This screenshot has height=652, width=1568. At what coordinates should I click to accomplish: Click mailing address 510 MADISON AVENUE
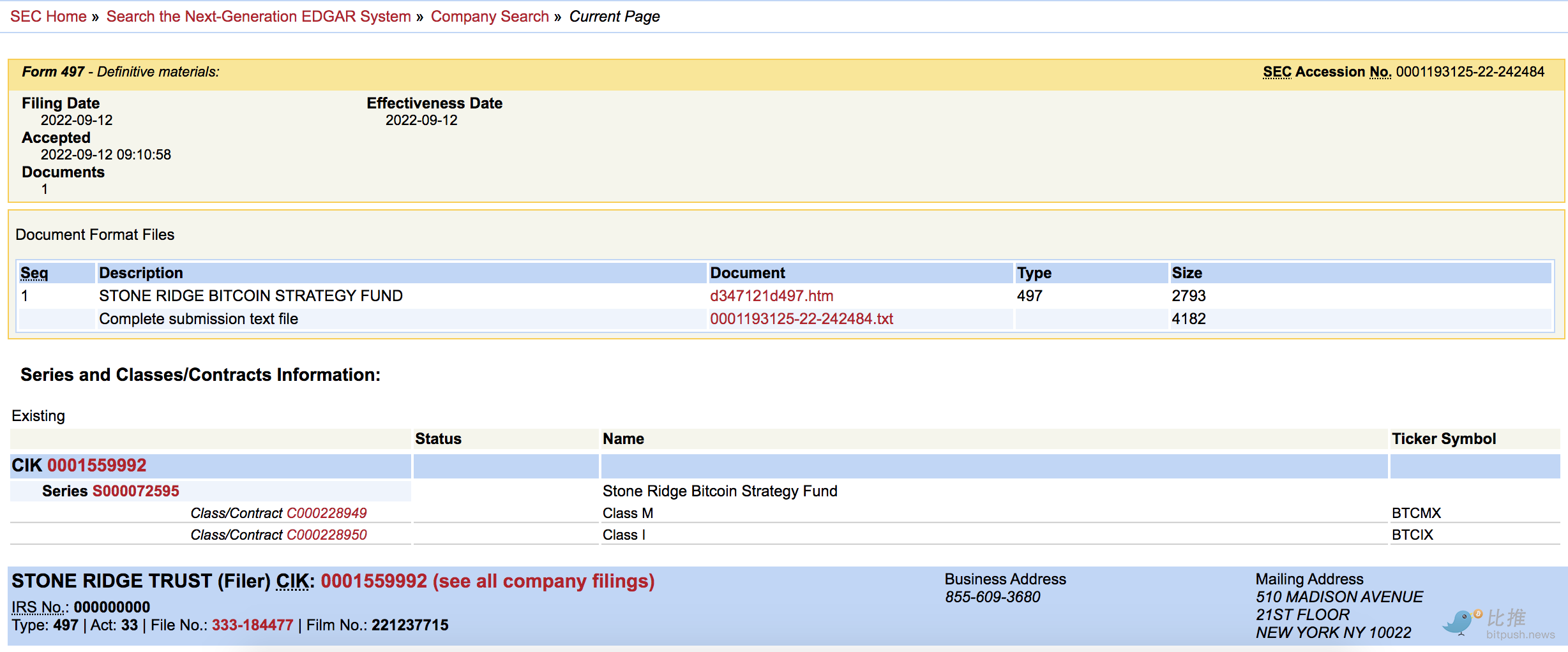(x=1339, y=597)
